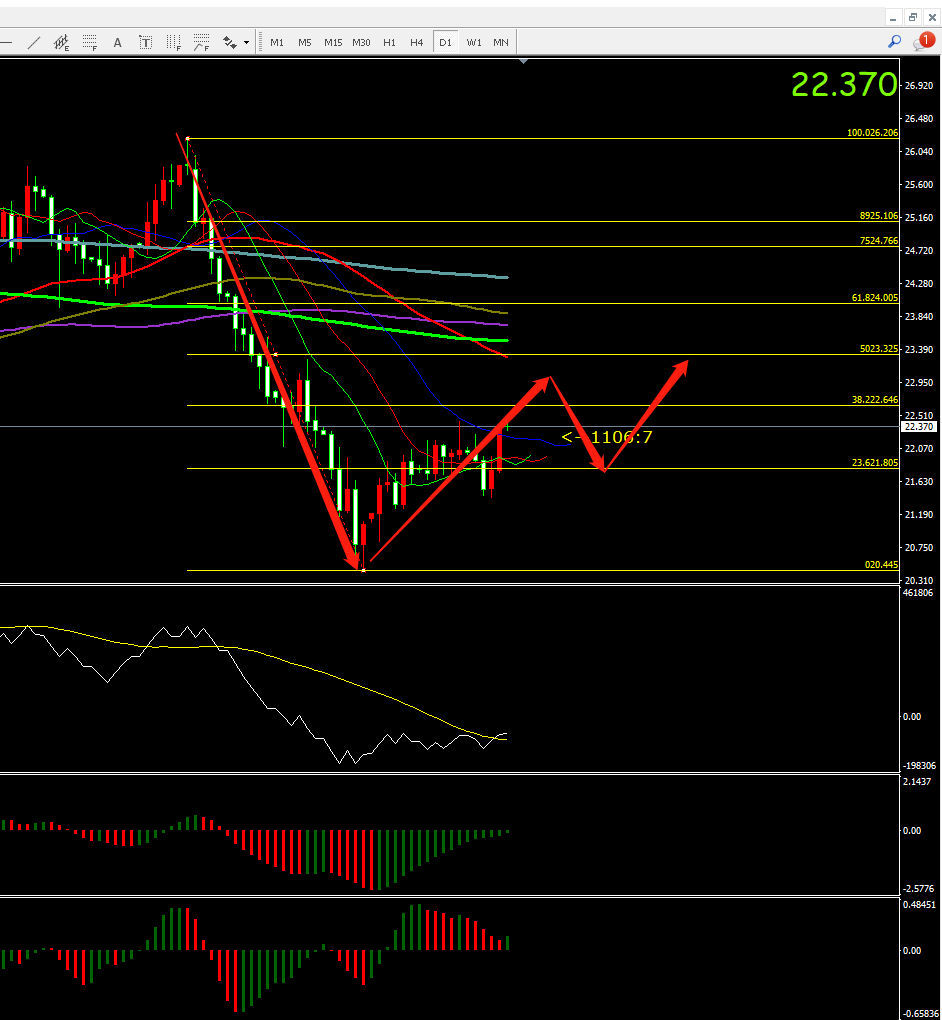Image resolution: width=942 pixels, height=1020 pixels.
Task: Click the Fibonacci time zones vertical-lines icon
Action: pos(173,42)
